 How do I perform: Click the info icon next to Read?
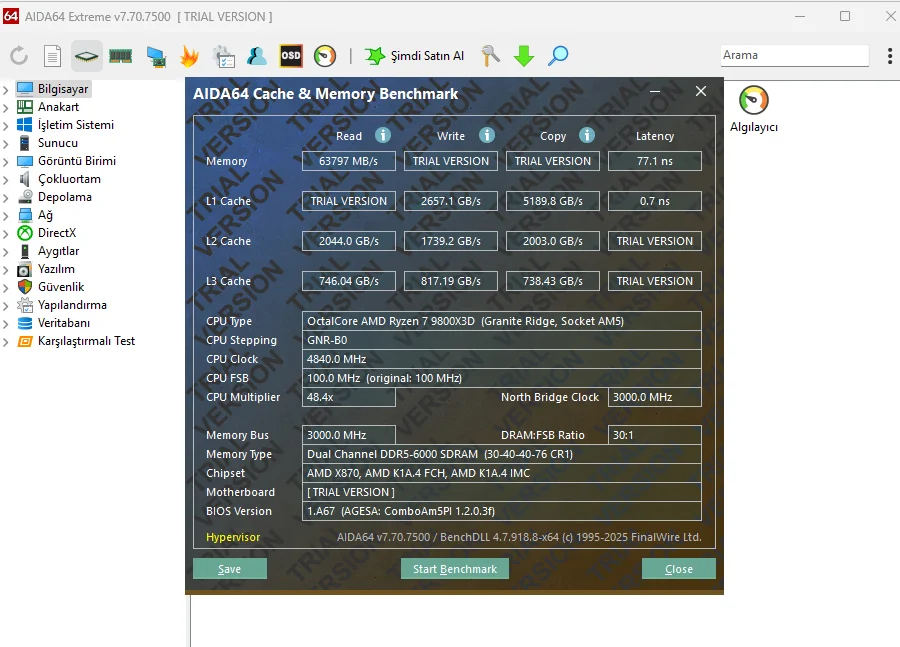point(382,135)
